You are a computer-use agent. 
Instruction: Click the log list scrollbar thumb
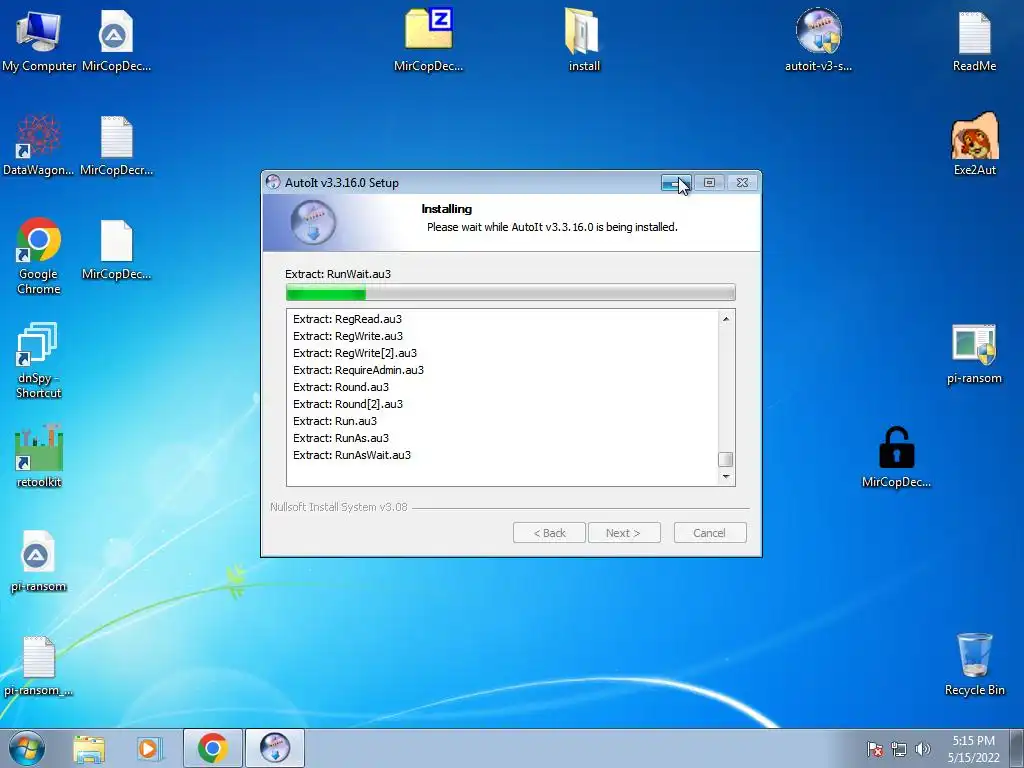[726, 459]
